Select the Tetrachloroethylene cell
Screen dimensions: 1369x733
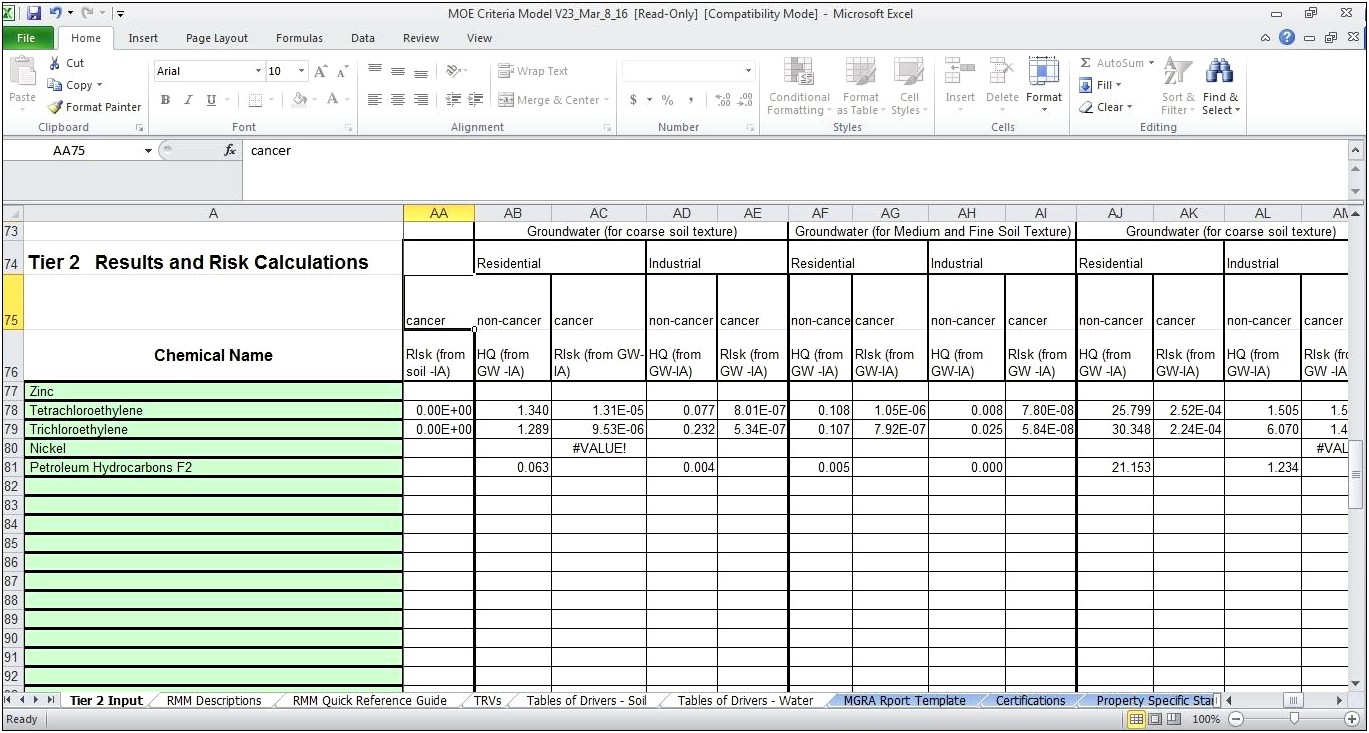coord(213,411)
